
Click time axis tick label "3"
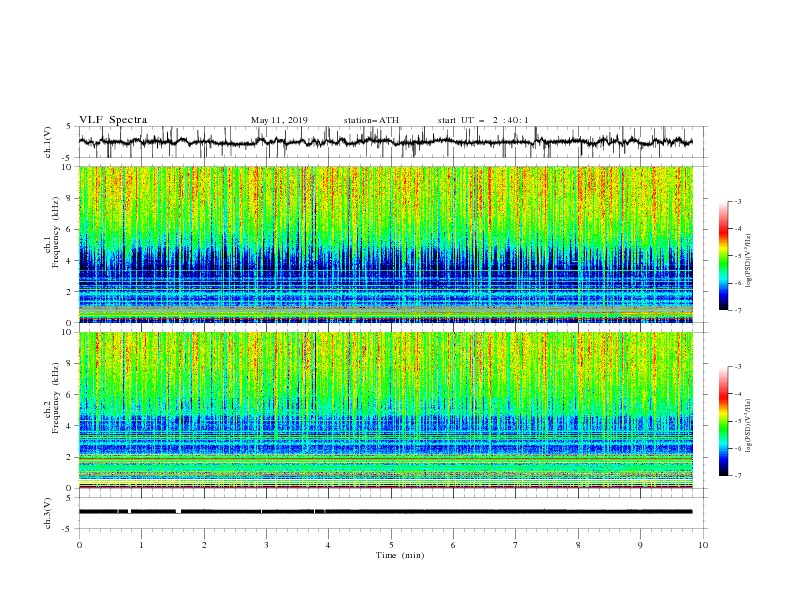coord(266,545)
